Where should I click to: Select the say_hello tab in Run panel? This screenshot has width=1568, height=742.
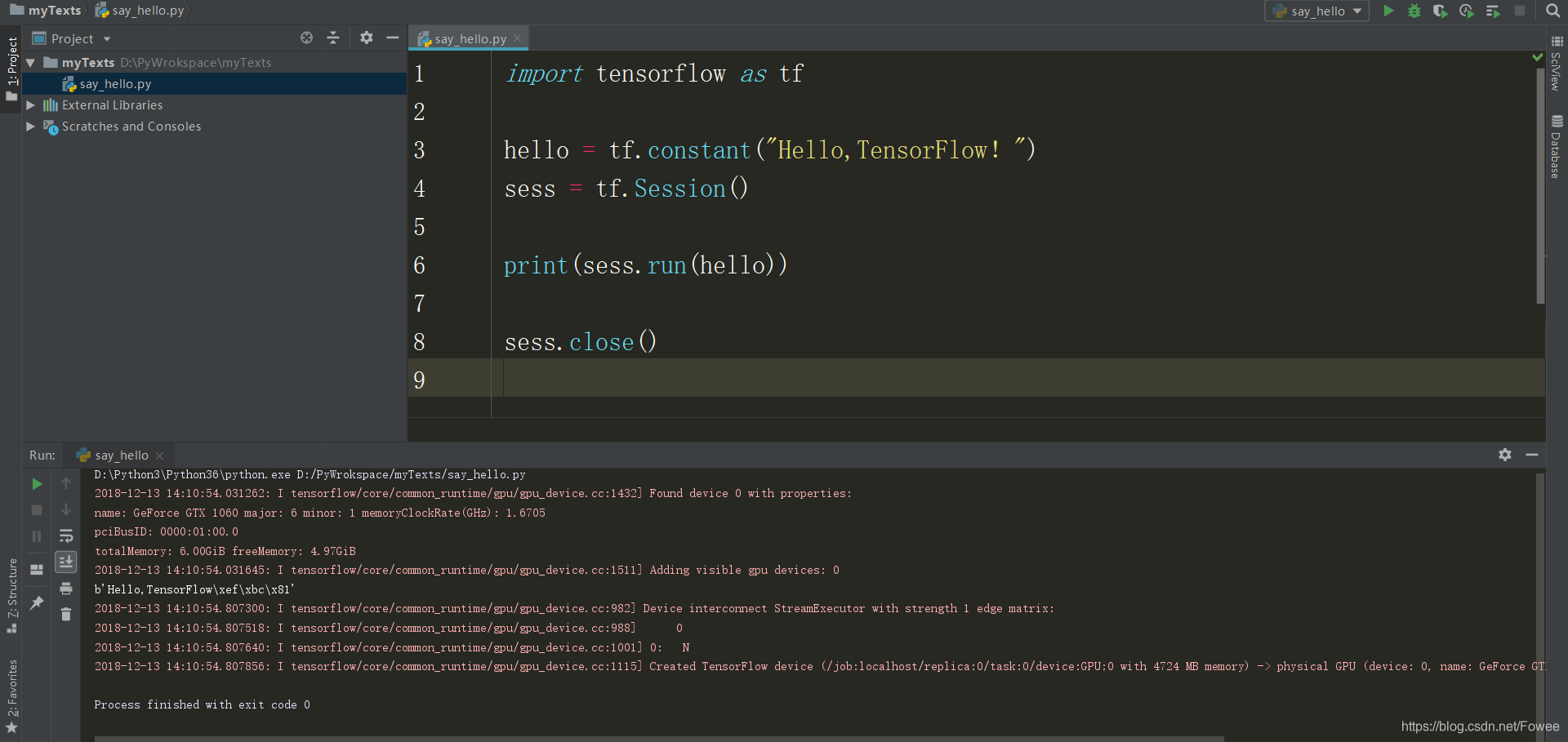point(119,455)
